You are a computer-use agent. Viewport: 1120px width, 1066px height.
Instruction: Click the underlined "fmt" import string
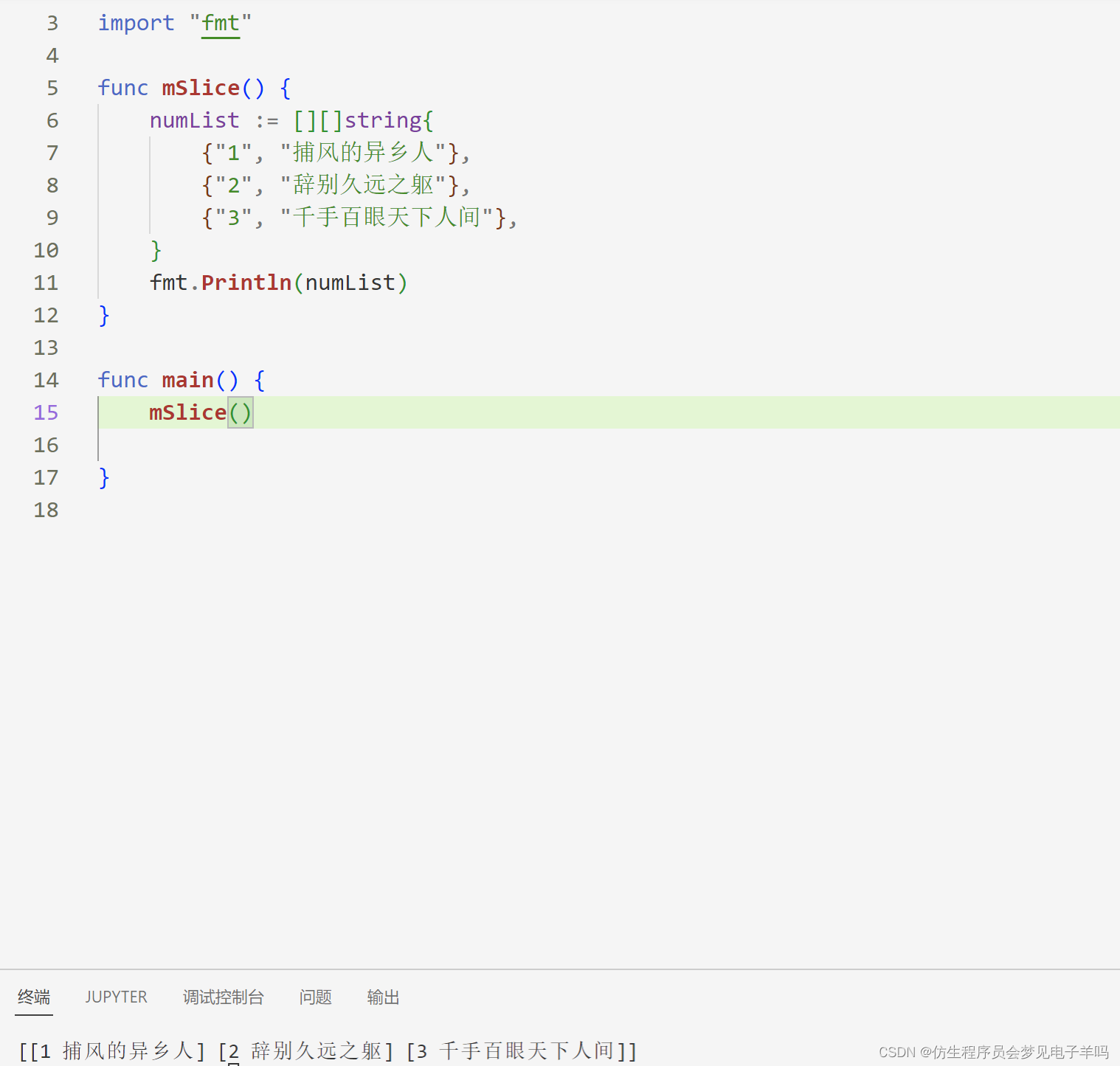[221, 23]
